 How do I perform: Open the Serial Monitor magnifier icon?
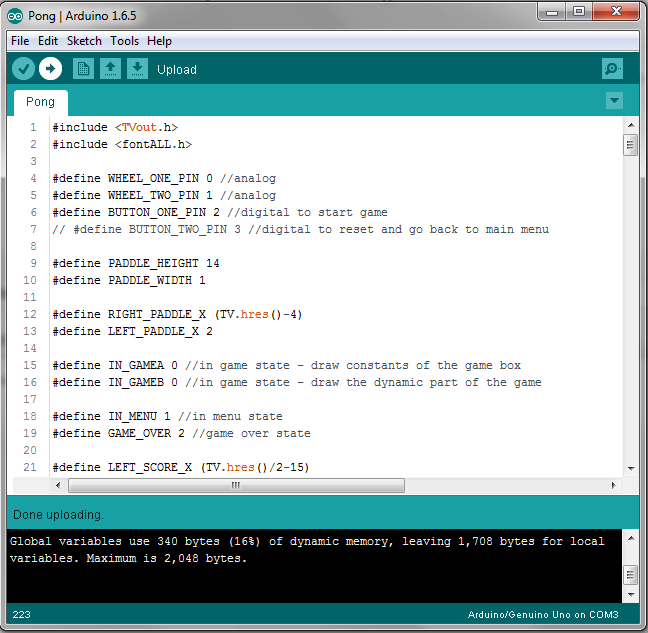point(612,69)
